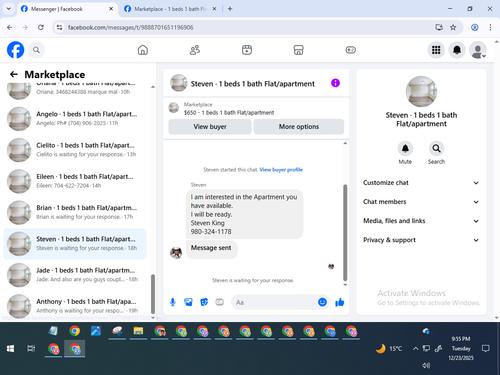
Task: Open the taskbar clock and date
Action: 461,348
